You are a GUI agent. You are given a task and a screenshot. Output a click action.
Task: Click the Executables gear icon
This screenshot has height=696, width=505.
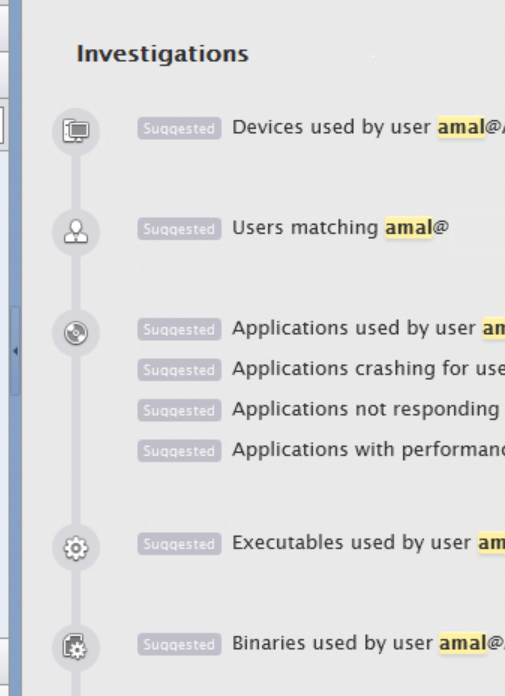[76, 548]
